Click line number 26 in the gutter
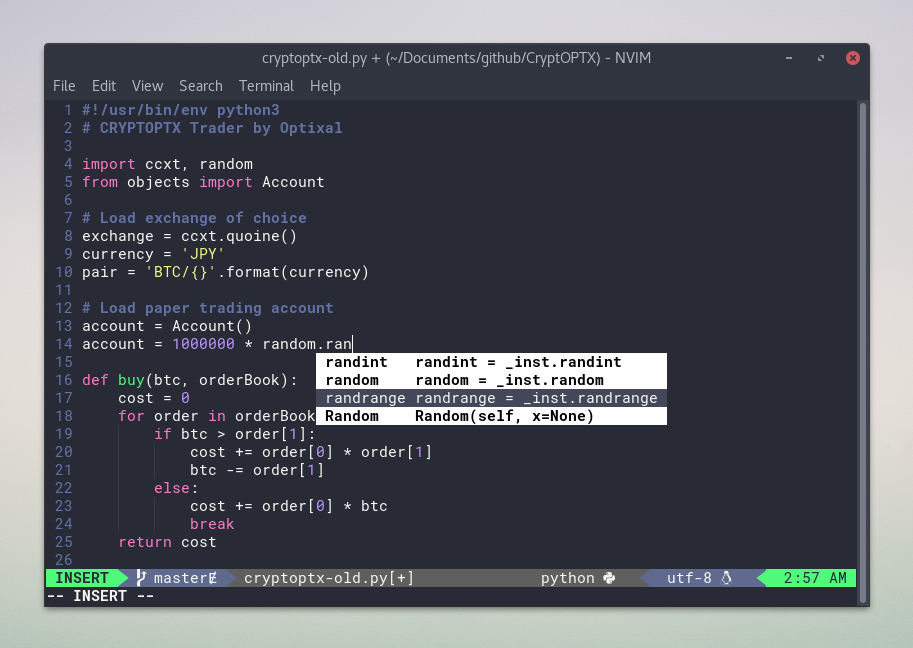This screenshot has width=913, height=648. click(63, 560)
